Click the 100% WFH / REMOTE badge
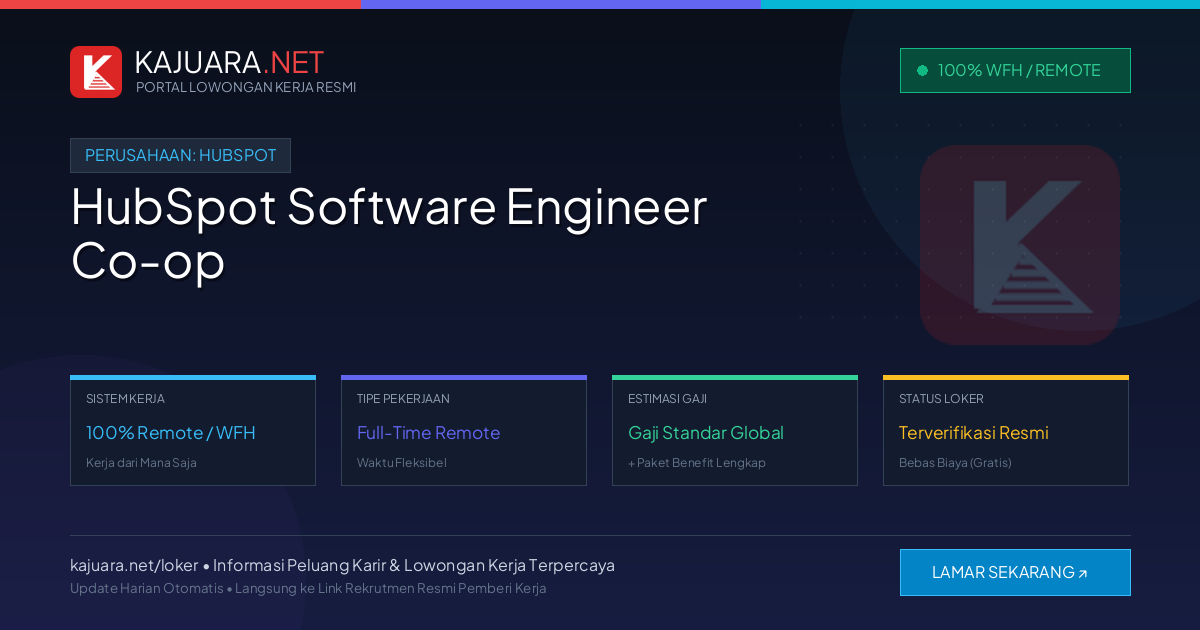 [1015, 70]
